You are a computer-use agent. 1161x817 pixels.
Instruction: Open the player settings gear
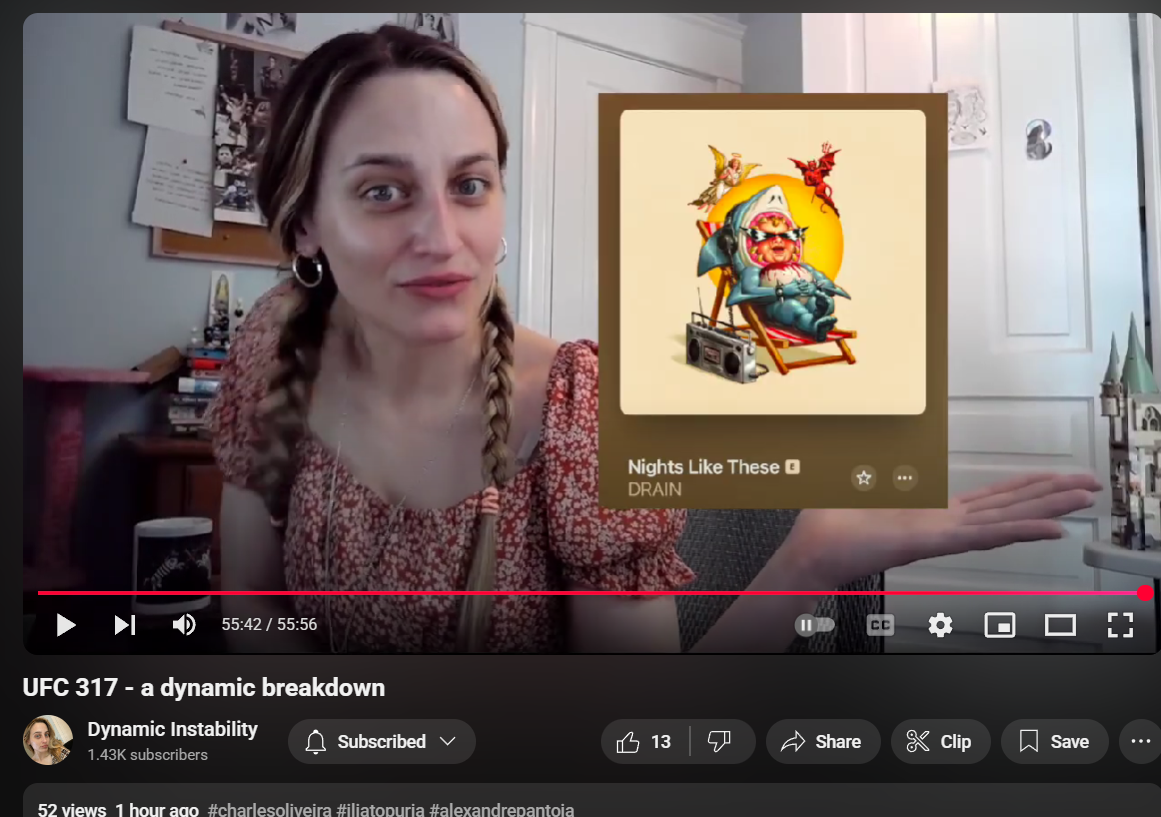(x=940, y=625)
